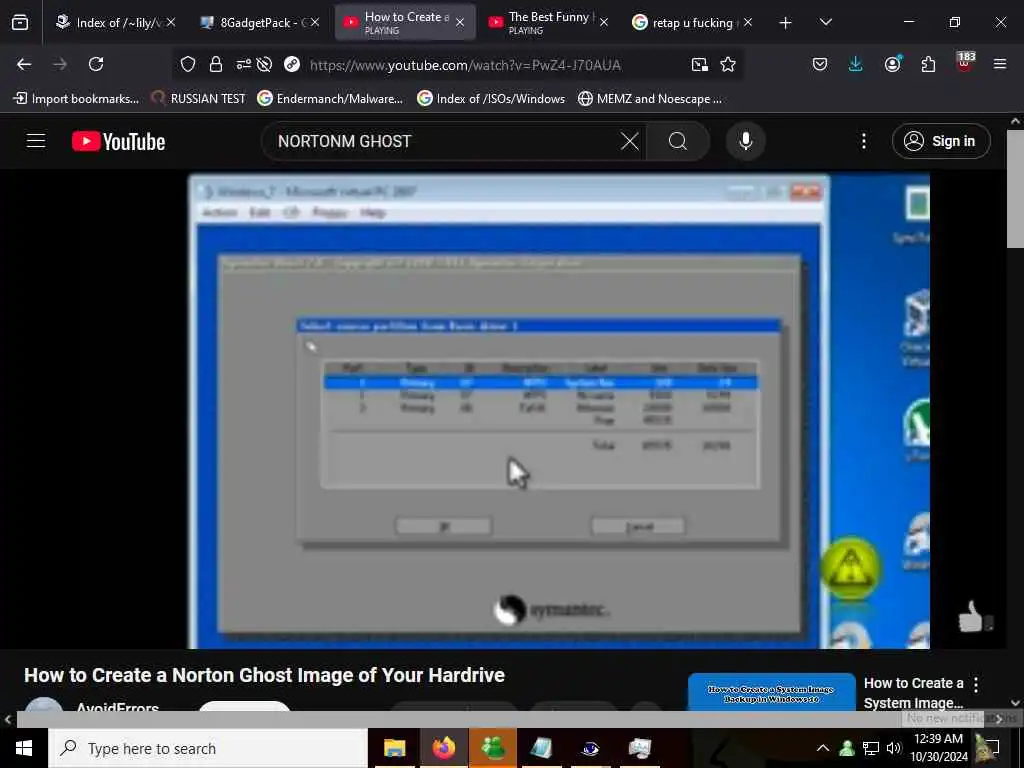Image resolution: width=1024 pixels, height=768 pixels.
Task: Open the site permissions icon in address bar
Action: point(244,64)
